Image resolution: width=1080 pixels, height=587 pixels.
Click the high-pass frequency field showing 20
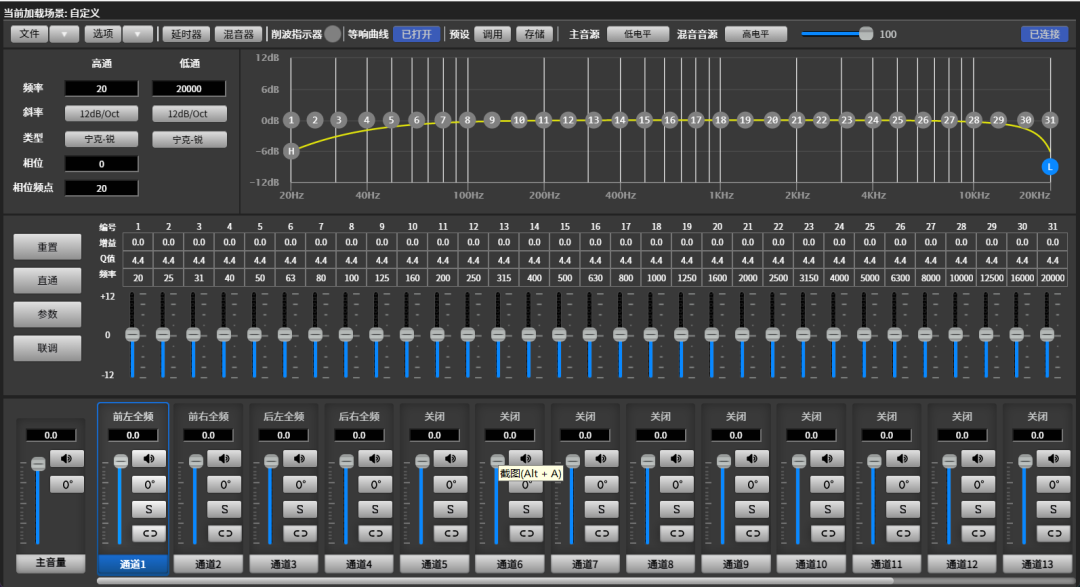point(101,88)
